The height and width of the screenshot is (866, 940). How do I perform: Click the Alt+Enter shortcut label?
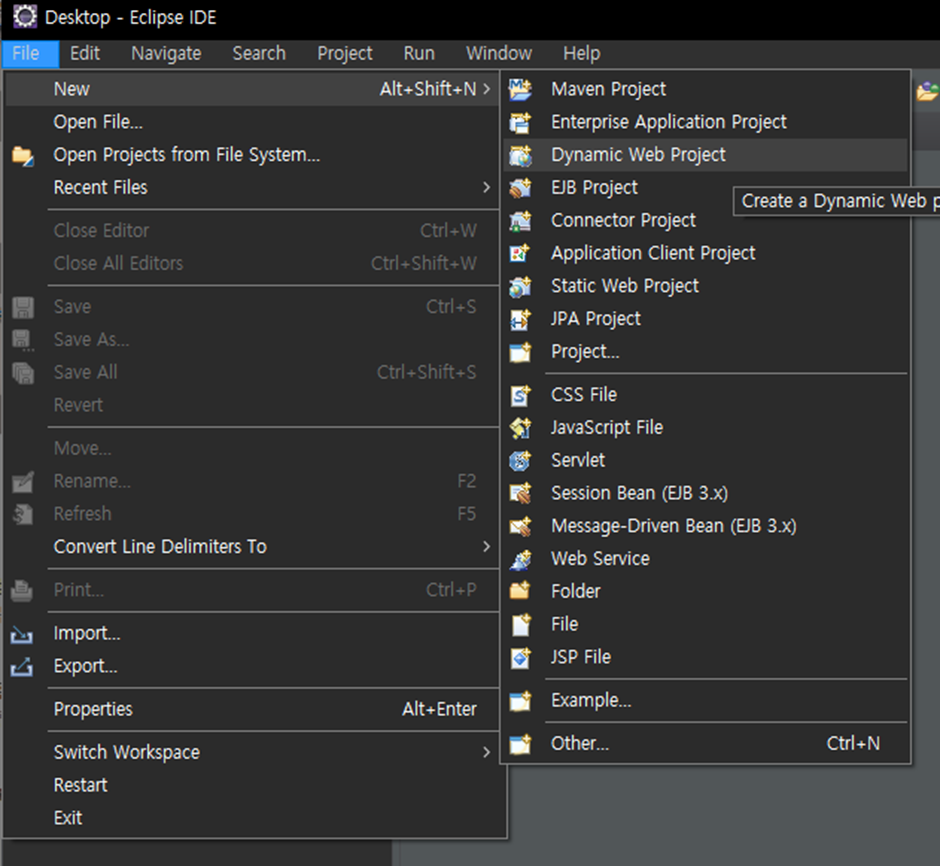[439, 710]
